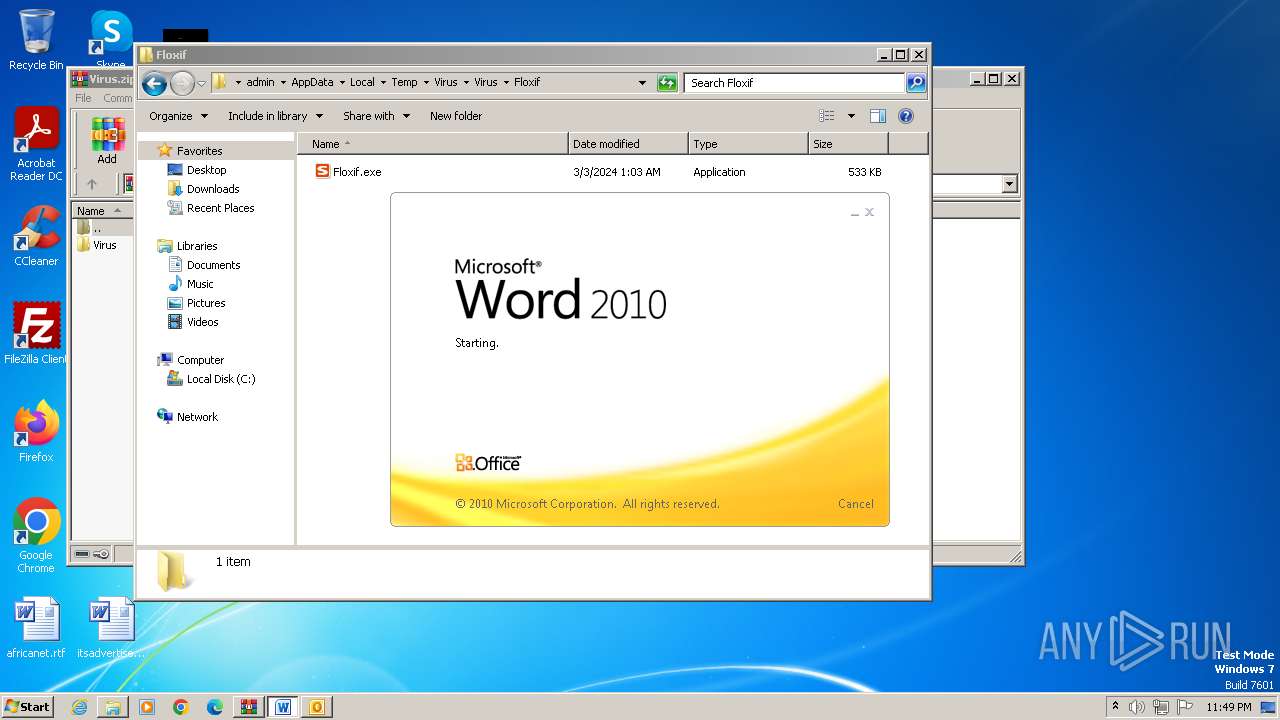
Task: Open Music library
Action: [200, 284]
